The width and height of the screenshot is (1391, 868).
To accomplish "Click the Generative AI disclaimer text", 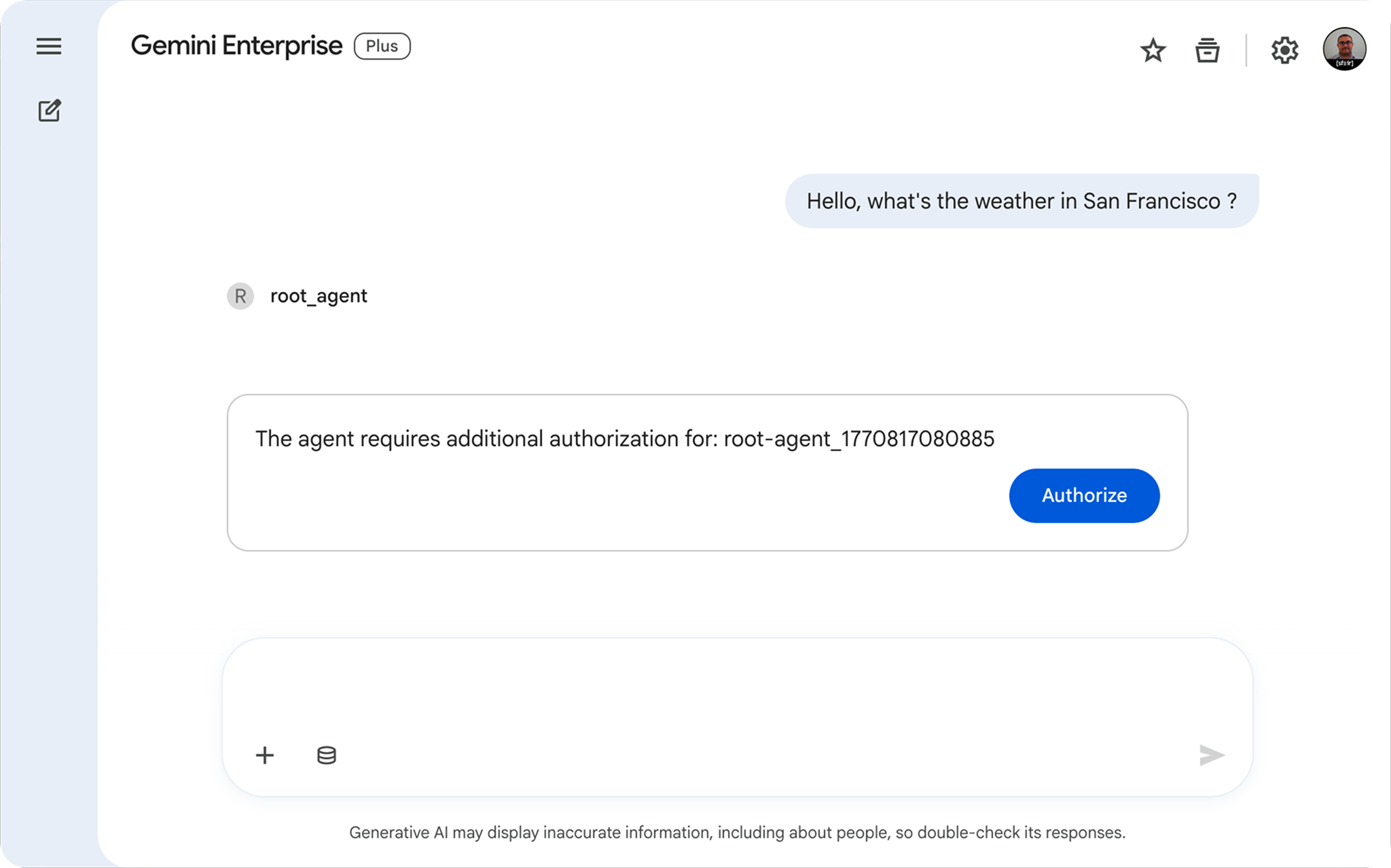I will 737,833.
